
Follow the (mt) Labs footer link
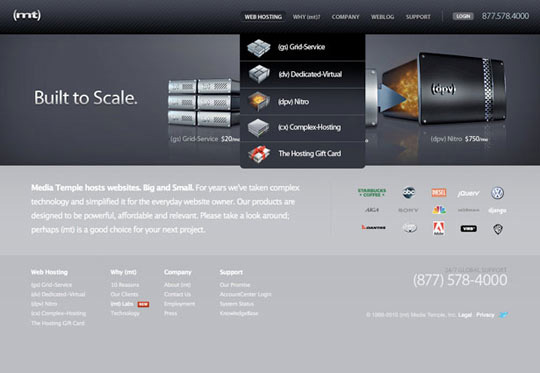tap(122, 304)
